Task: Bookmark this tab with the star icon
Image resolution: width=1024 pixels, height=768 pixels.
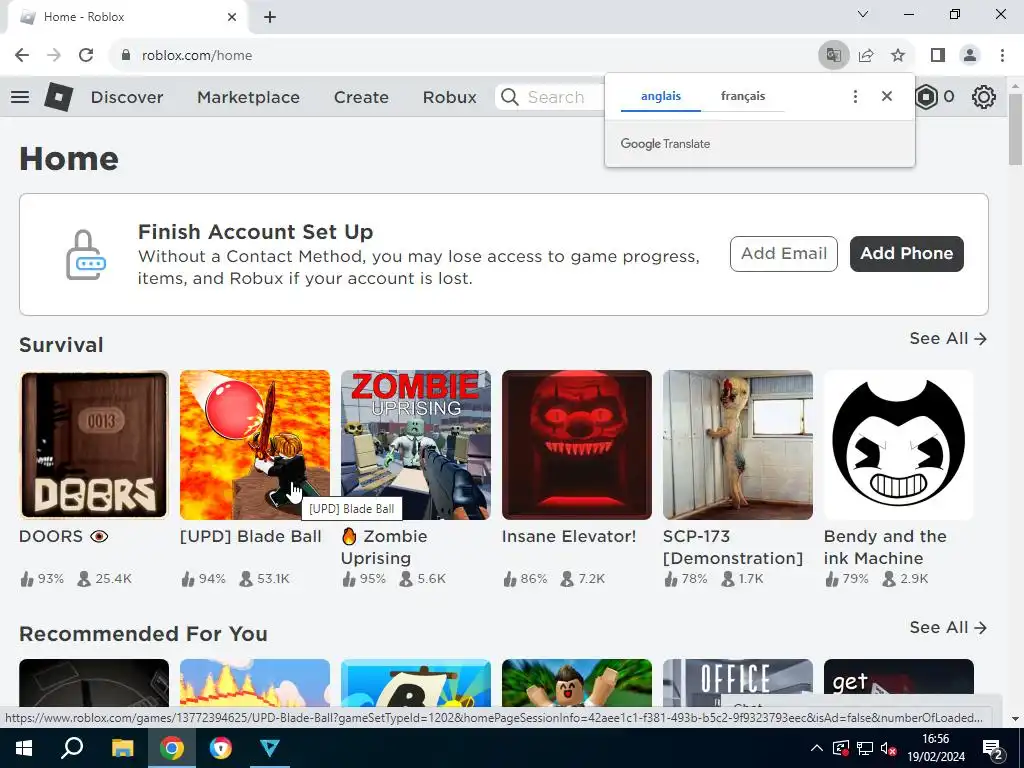Action: 898,56
